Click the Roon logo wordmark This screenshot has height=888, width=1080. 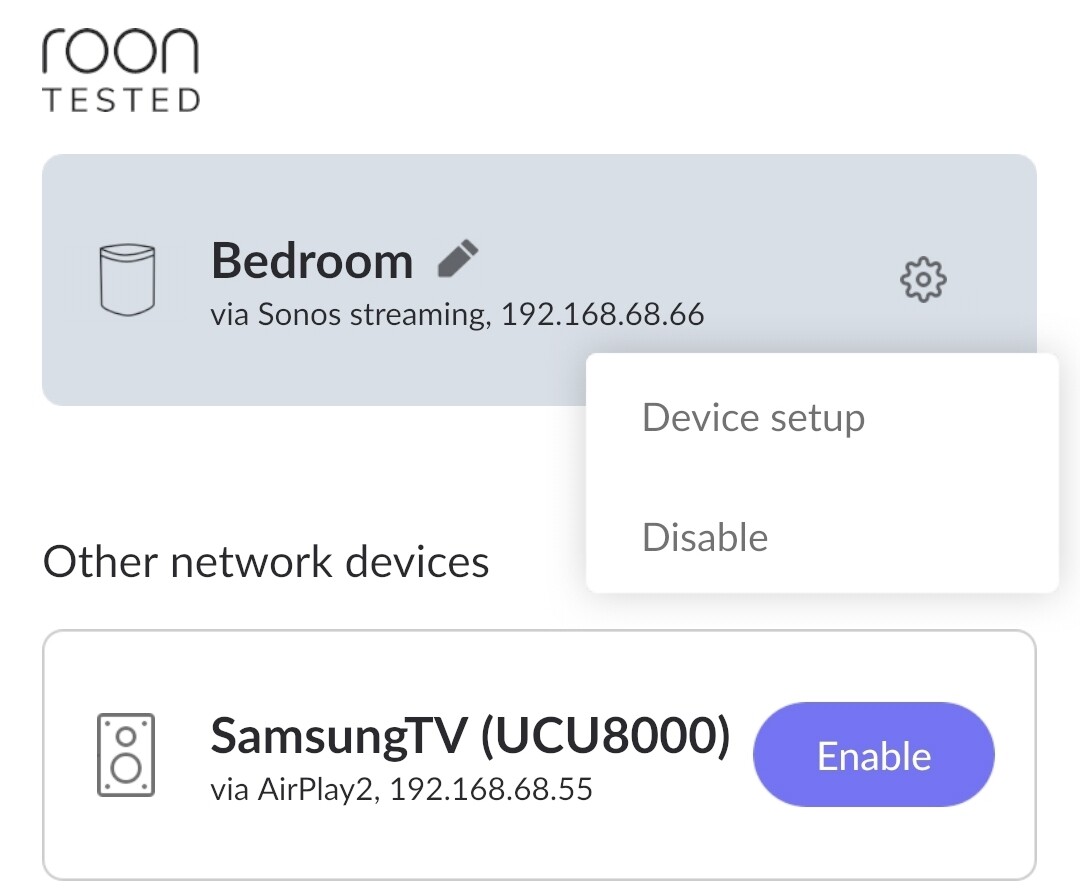coord(120,51)
